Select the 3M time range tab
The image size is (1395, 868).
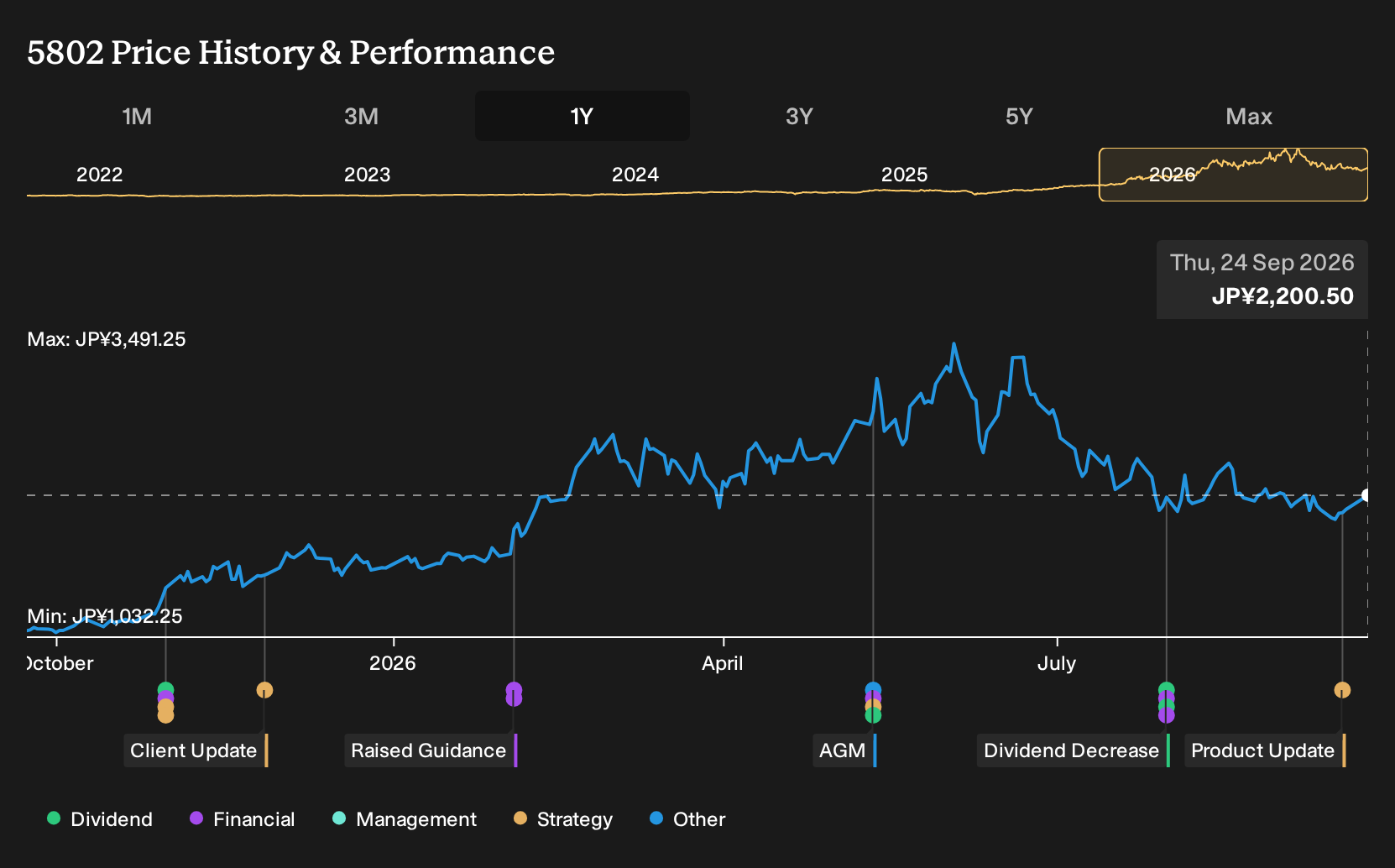(361, 116)
